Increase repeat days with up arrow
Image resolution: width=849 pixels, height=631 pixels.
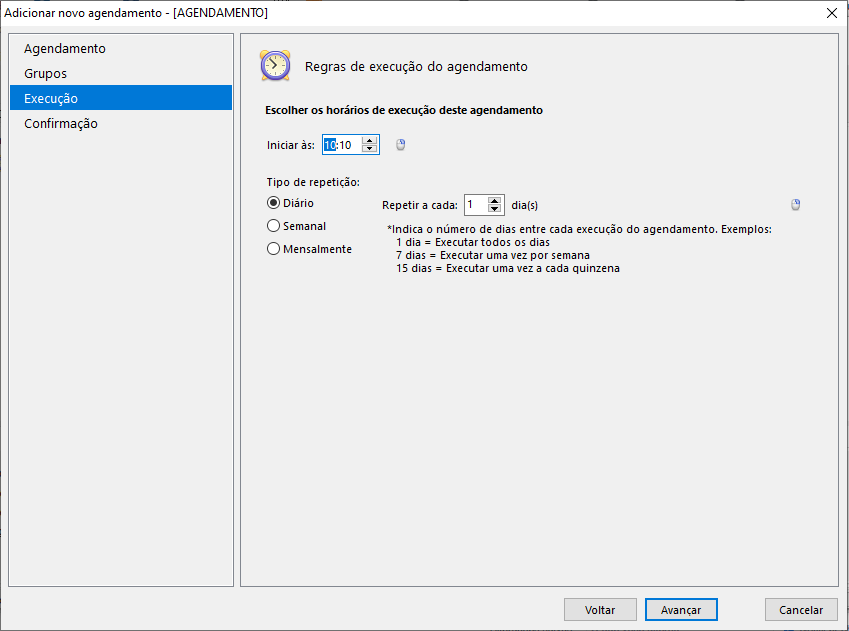pyautogui.click(x=494, y=201)
